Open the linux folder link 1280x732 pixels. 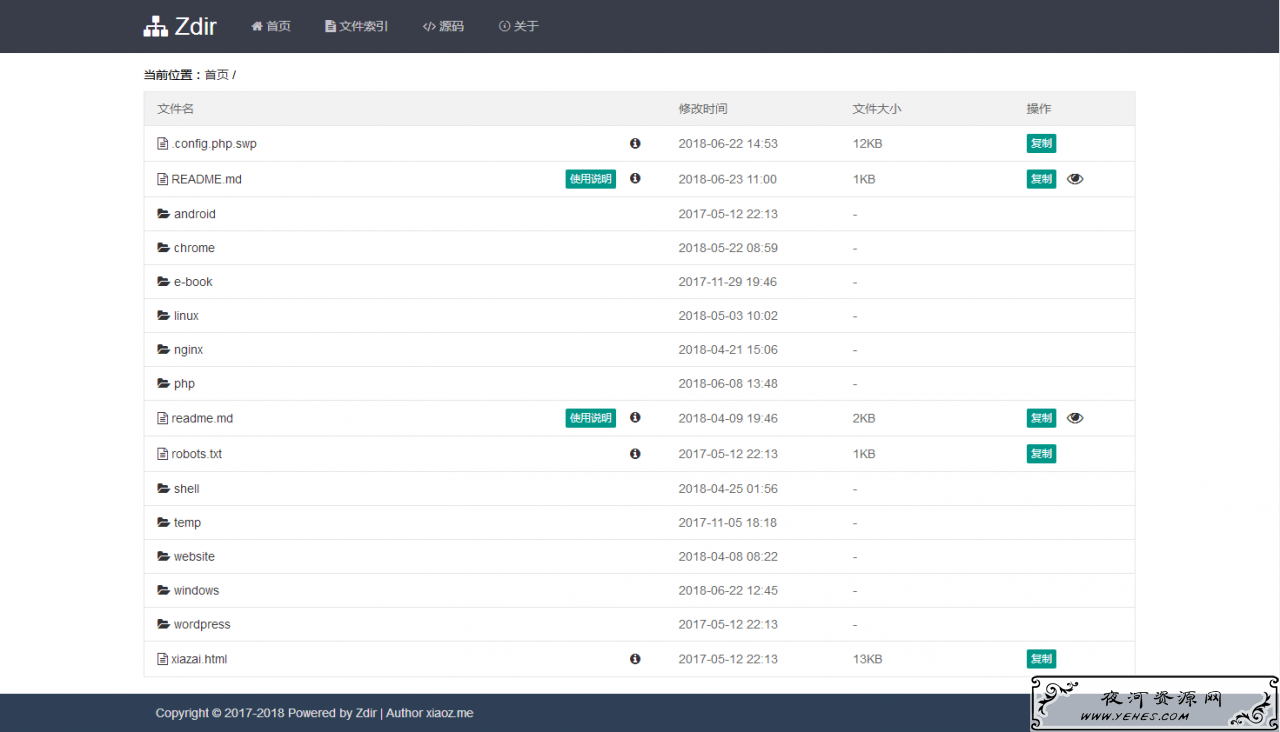tap(186, 316)
